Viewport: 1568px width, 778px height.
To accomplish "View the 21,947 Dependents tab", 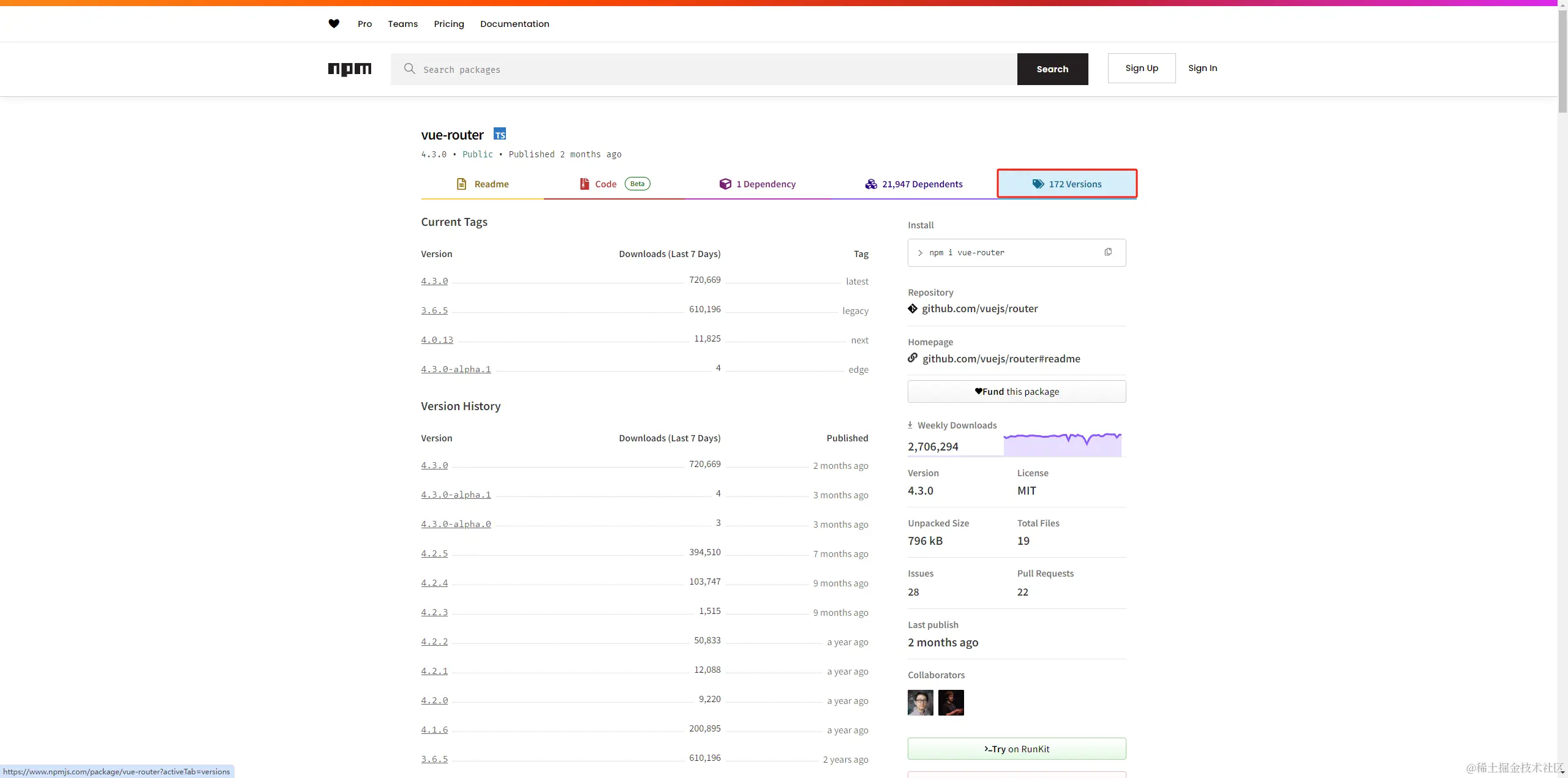I will point(914,184).
